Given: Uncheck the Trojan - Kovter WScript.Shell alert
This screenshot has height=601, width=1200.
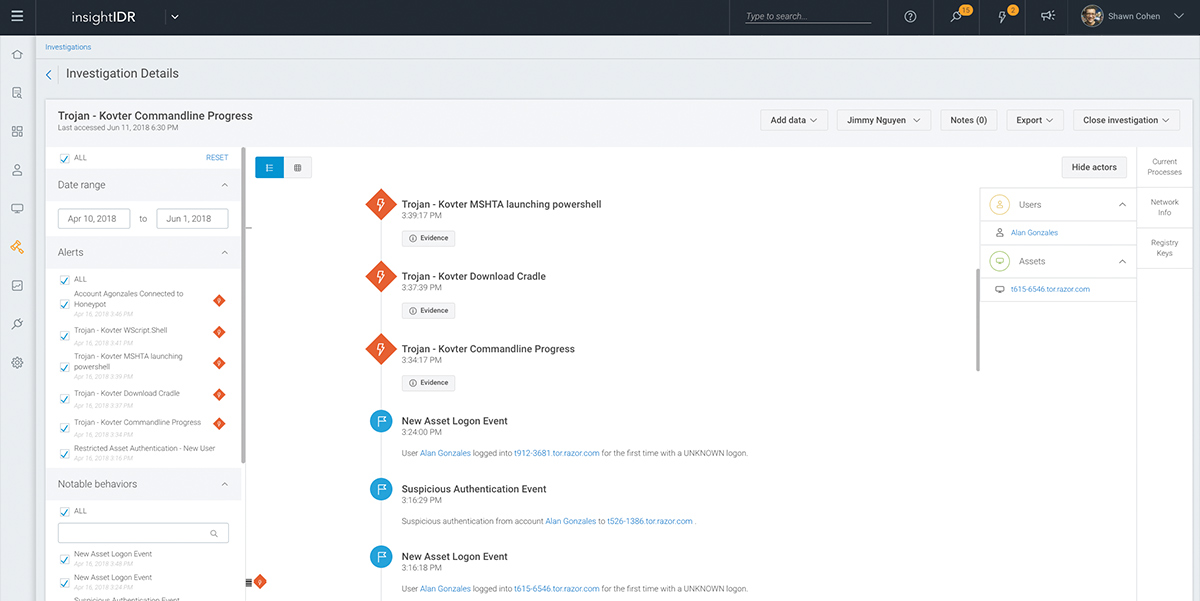Looking at the screenshot, I should coord(65,335).
